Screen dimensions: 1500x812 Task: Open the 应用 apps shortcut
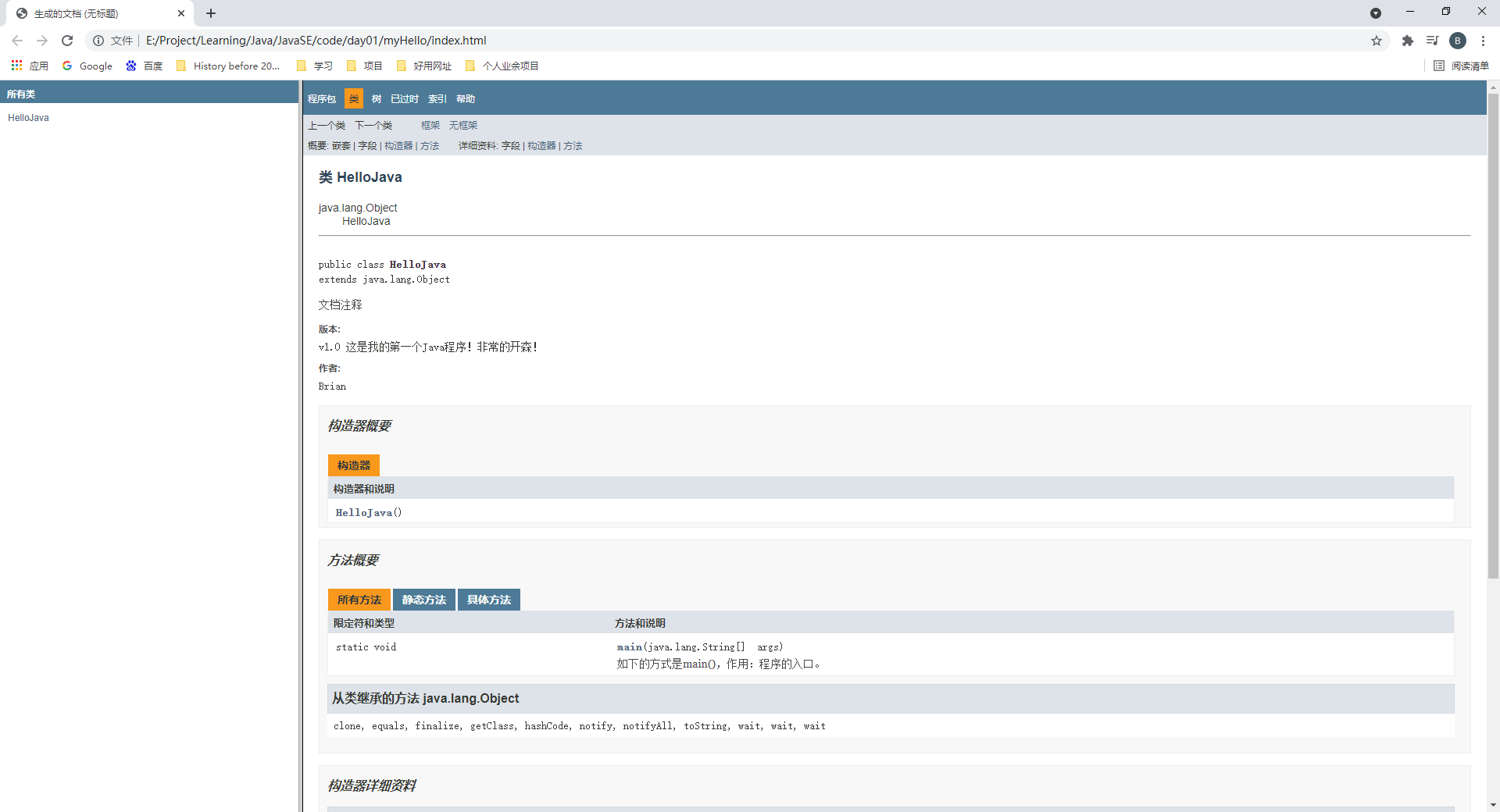pos(30,66)
